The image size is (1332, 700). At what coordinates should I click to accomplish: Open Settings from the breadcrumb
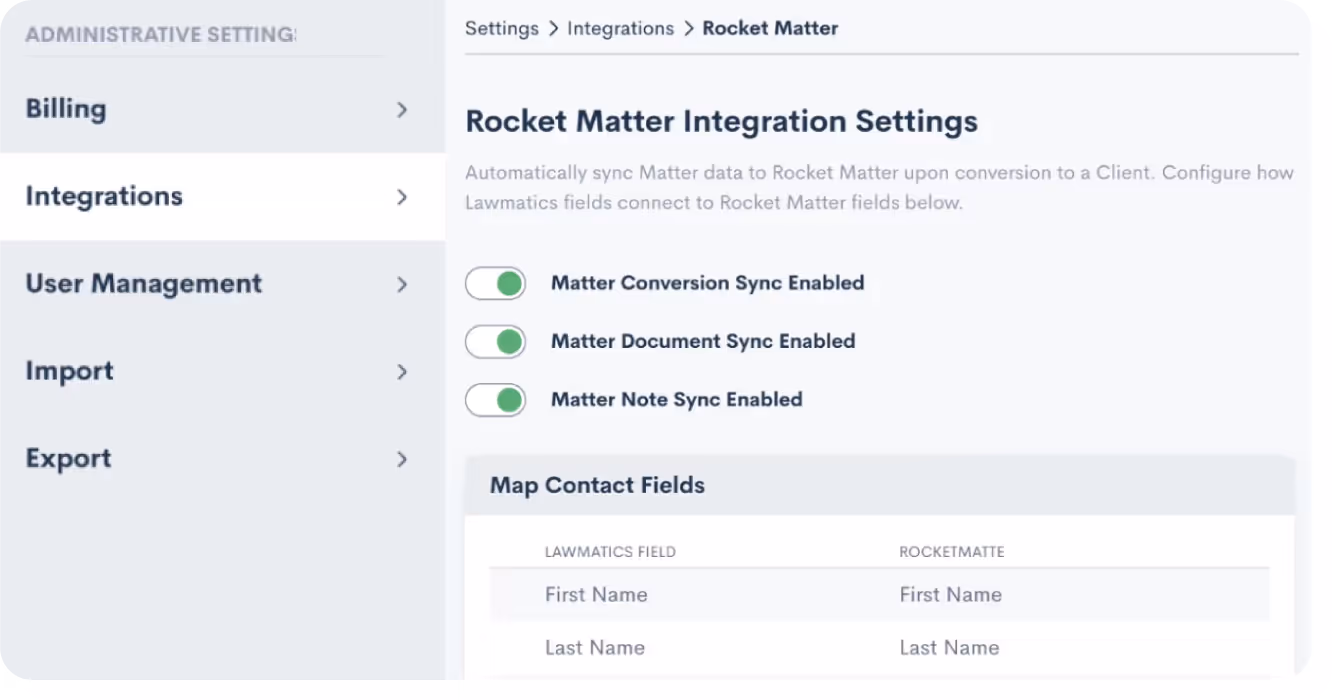502,28
